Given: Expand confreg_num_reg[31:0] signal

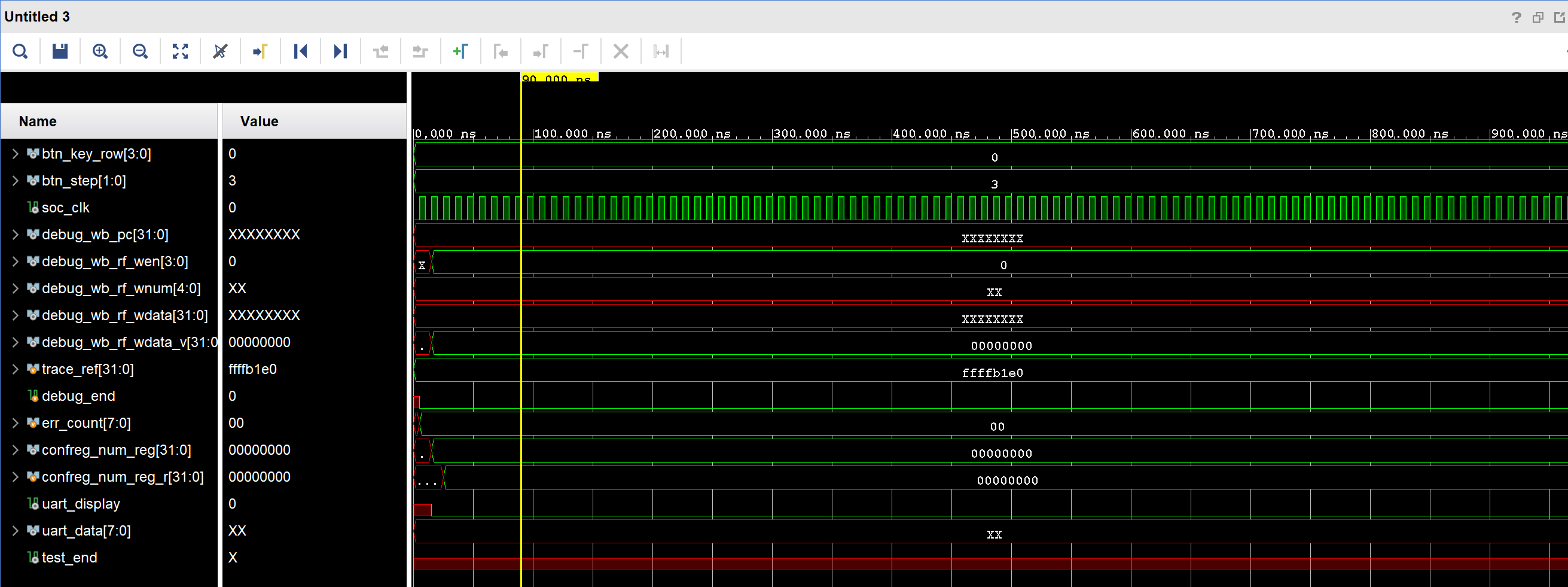Looking at the screenshot, I should pyautogui.click(x=15, y=449).
